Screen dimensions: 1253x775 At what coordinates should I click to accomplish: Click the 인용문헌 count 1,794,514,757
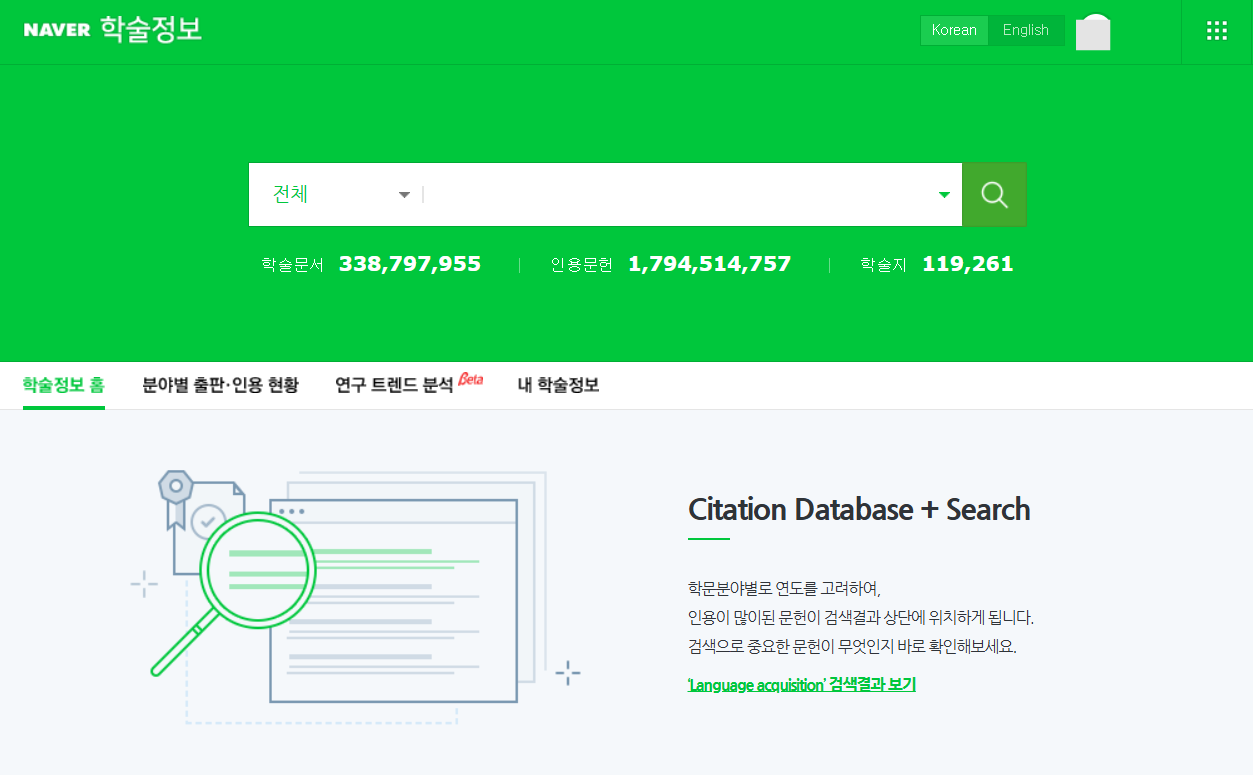pyautogui.click(x=709, y=264)
